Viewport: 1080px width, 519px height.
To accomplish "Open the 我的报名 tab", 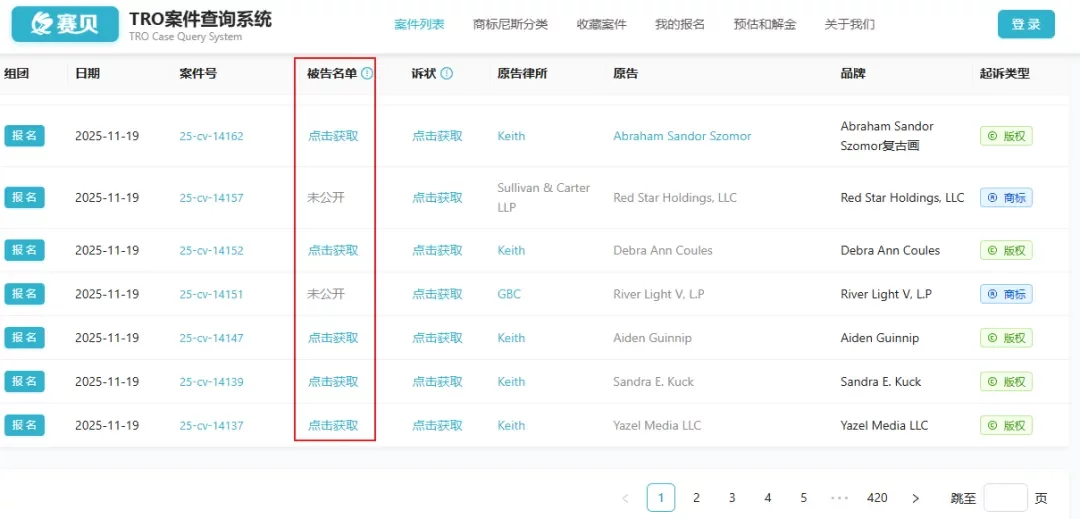I will click(x=680, y=24).
